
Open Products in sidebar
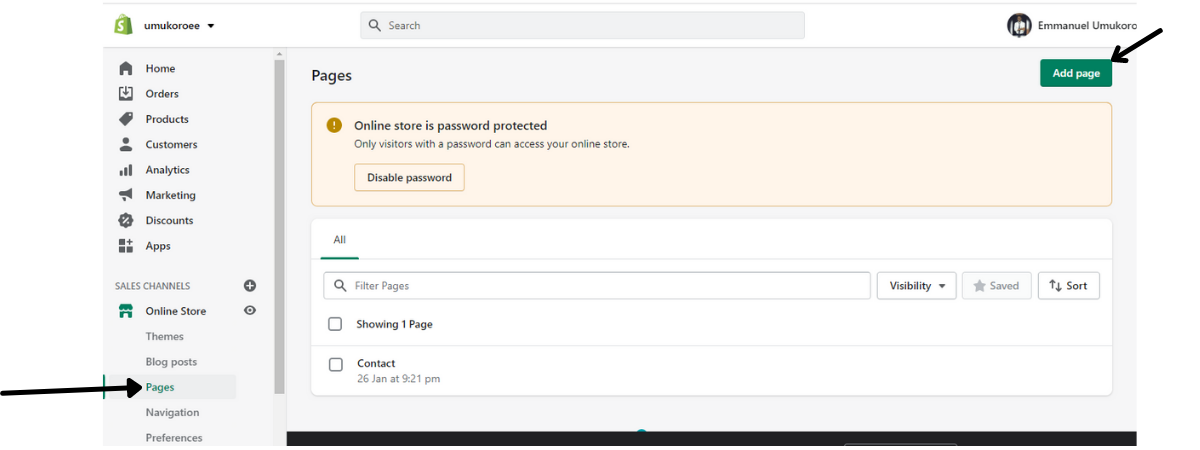[167, 119]
